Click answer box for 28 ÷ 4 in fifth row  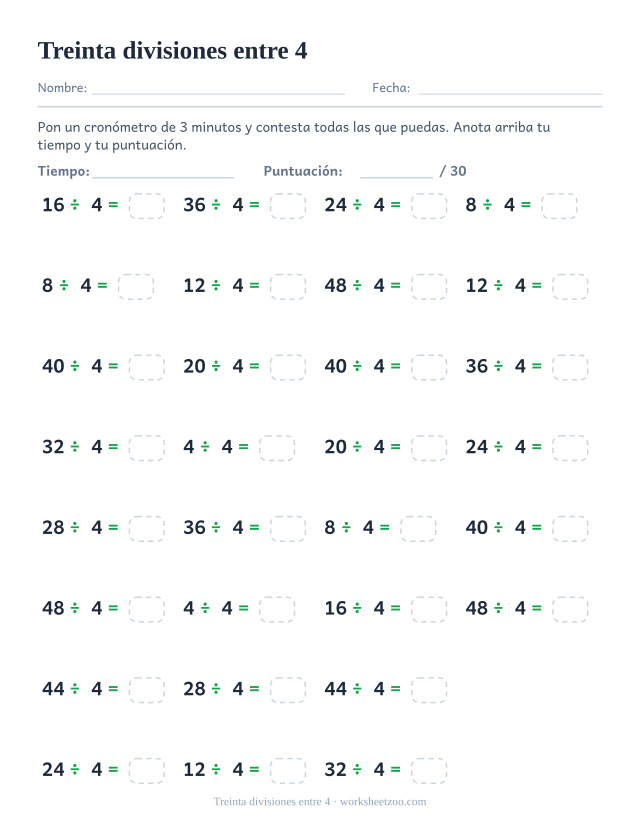point(146,529)
